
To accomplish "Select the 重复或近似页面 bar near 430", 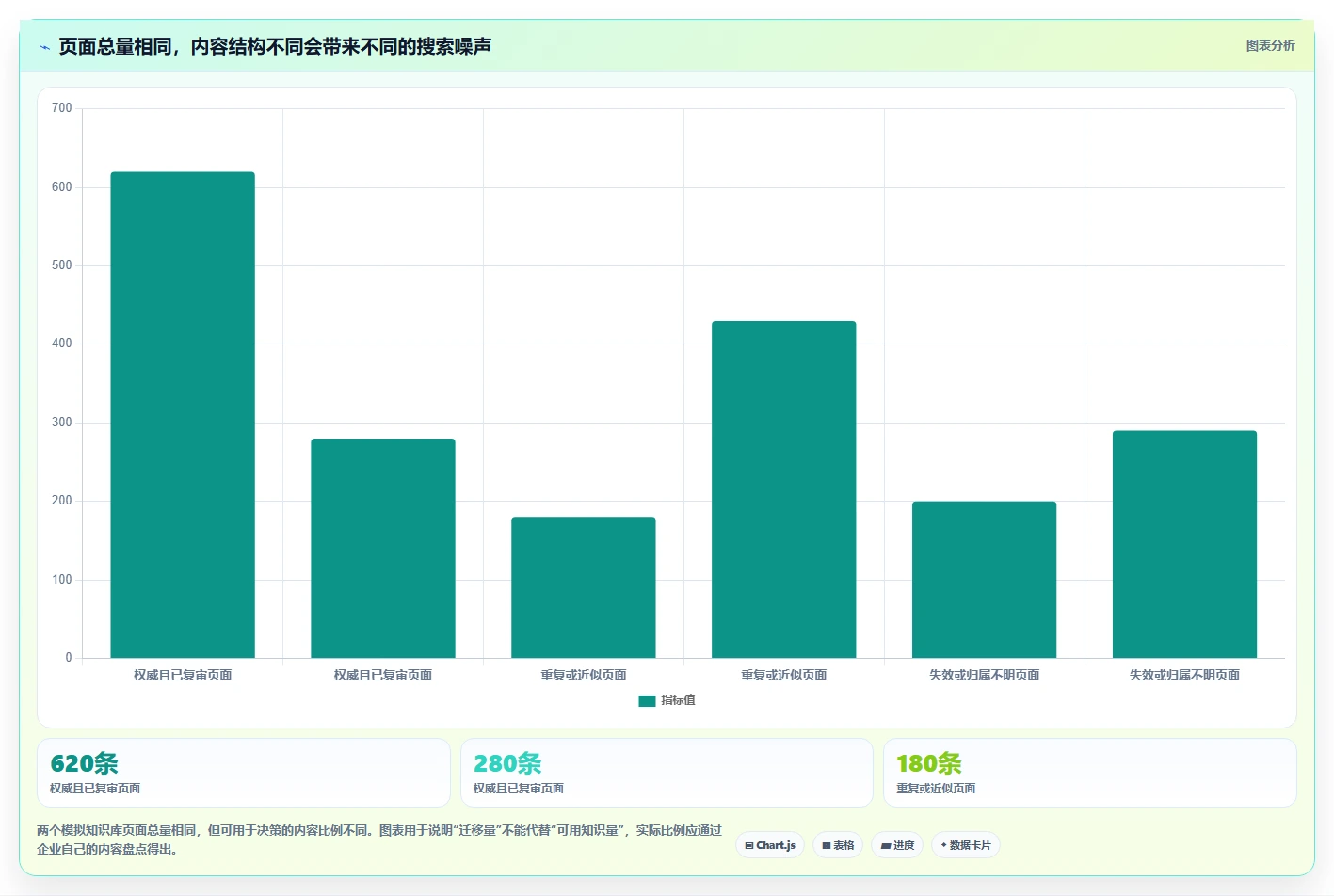I will coord(784,489).
